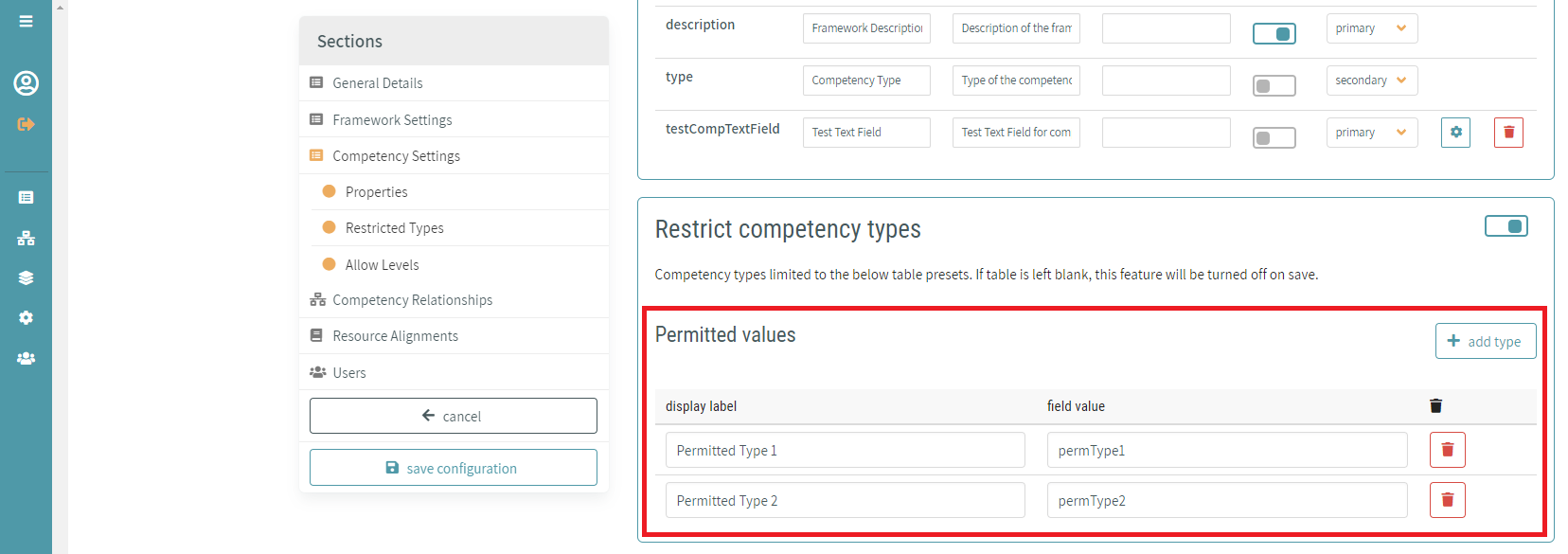Image resolution: width=1568 pixels, height=554 pixels.
Task: Delete the testCompTextField property row
Action: (1508, 132)
